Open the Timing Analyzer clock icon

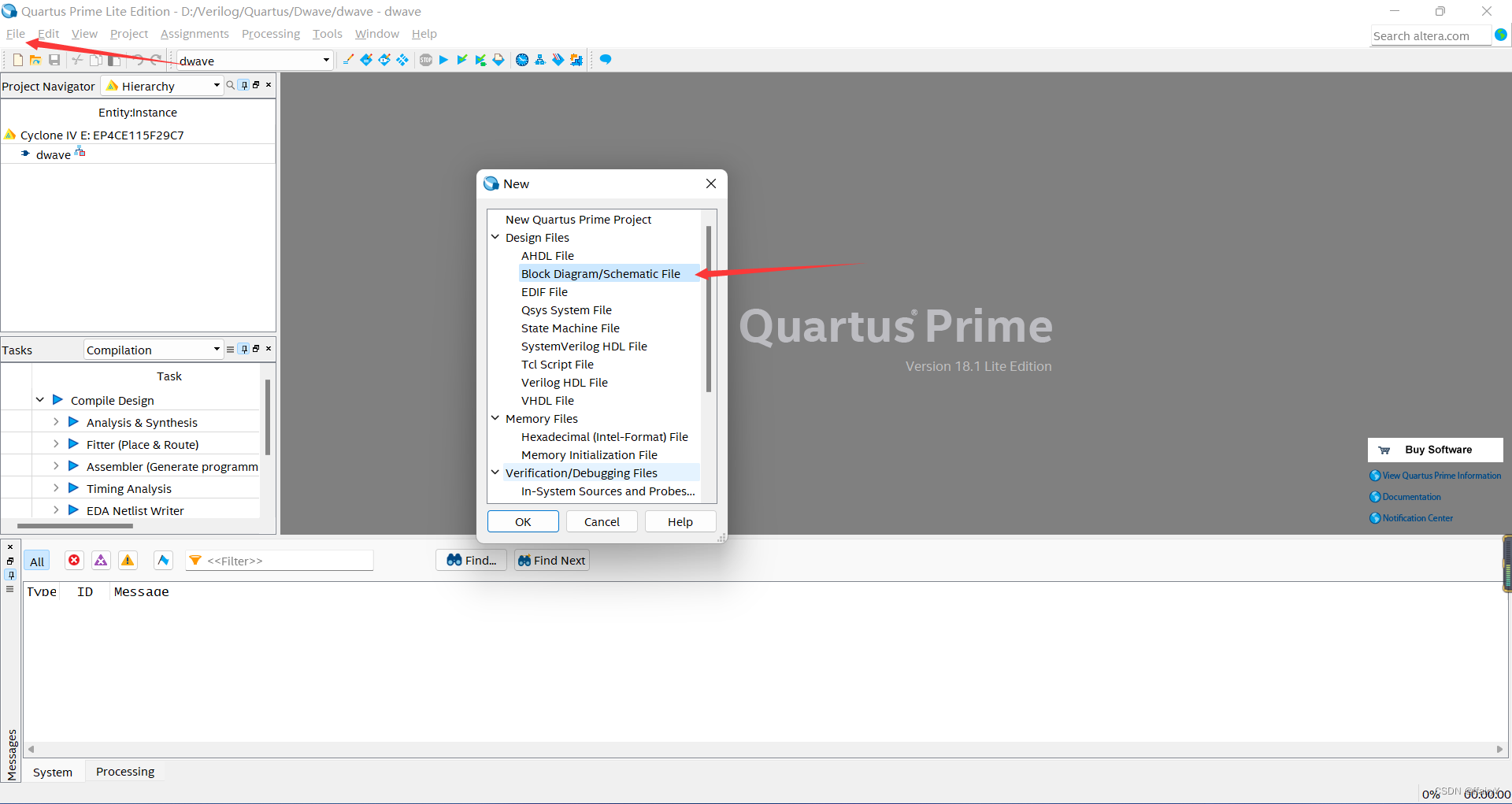(522, 60)
